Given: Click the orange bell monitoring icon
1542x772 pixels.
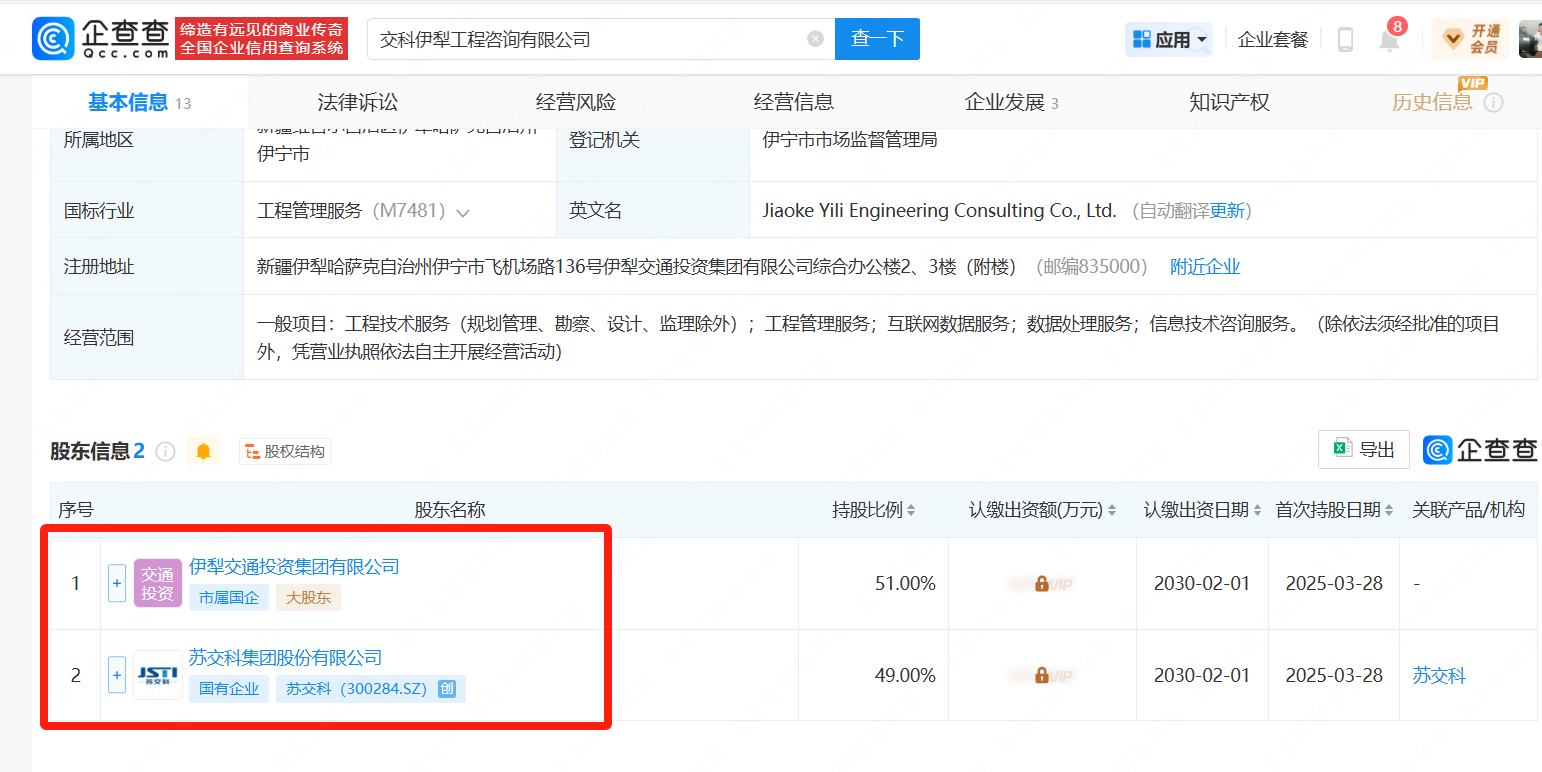Looking at the screenshot, I should pos(203,452).
